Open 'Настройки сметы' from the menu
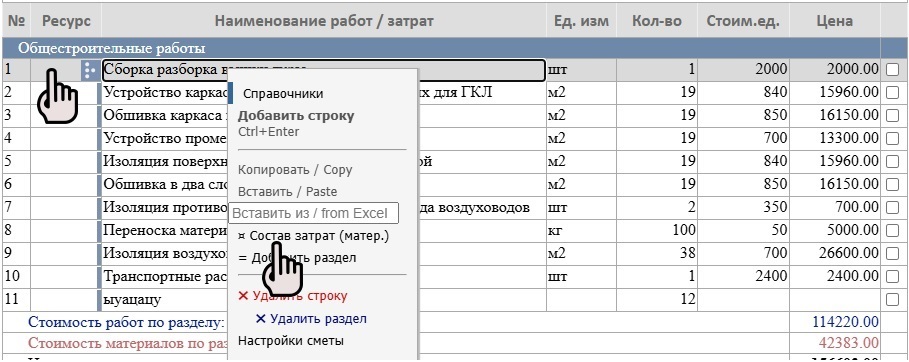 291,341
